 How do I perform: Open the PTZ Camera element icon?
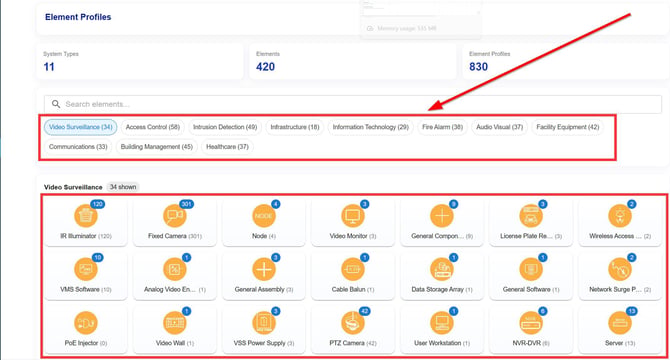pos(353,323)
